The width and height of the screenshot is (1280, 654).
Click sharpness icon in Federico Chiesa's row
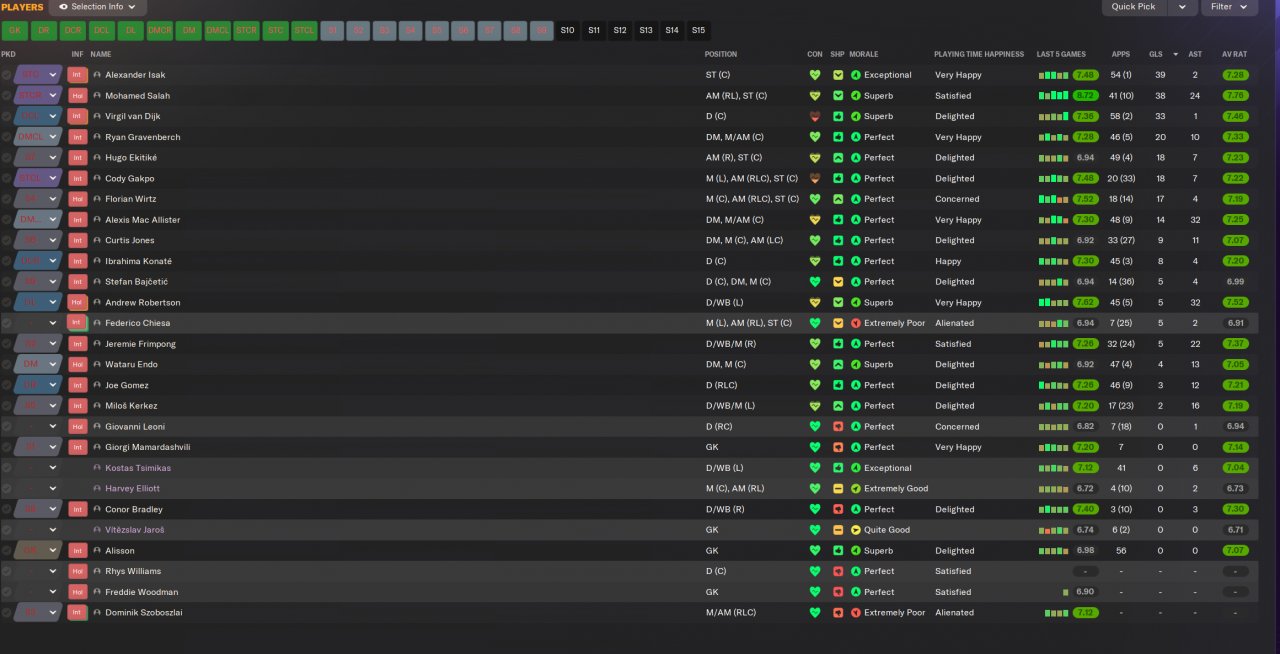[838, 323]
